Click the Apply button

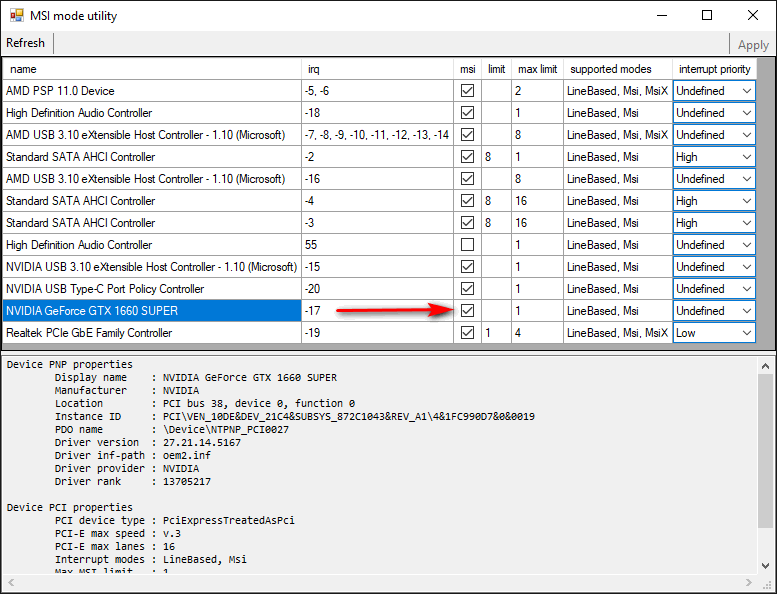click(753, 45)
